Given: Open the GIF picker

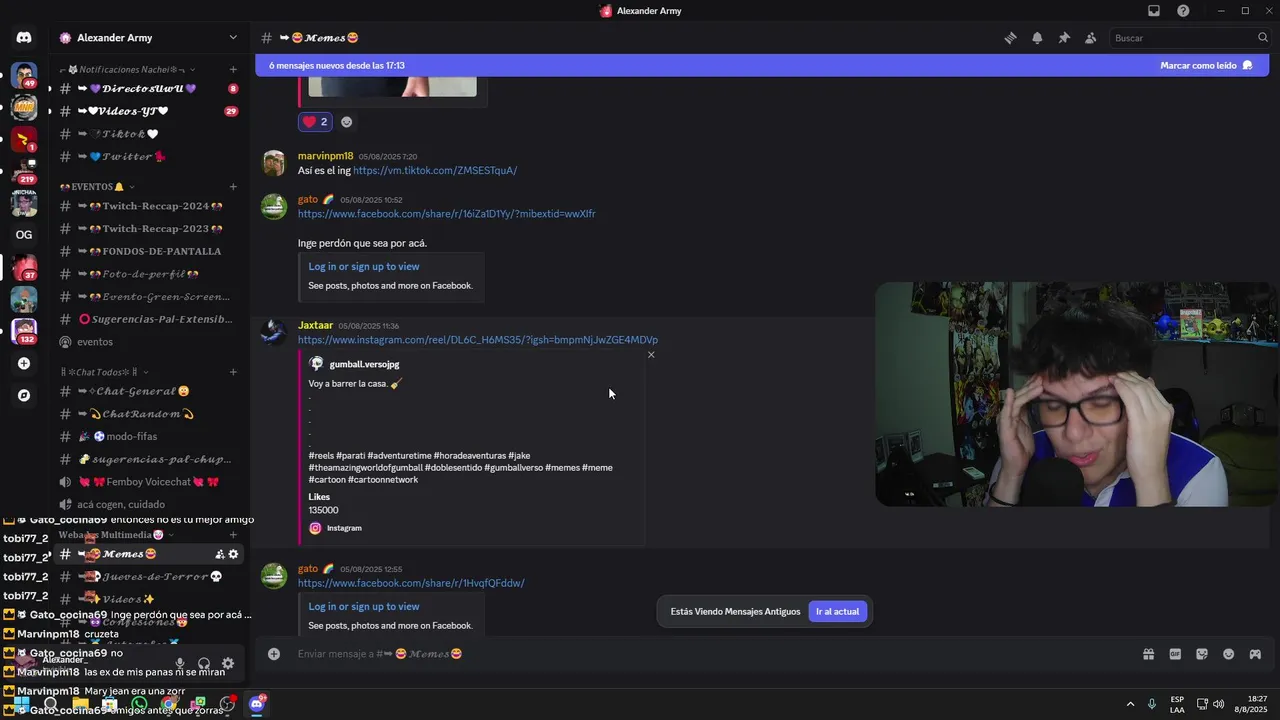Looking at the screenshot, I should point(1175,654).
